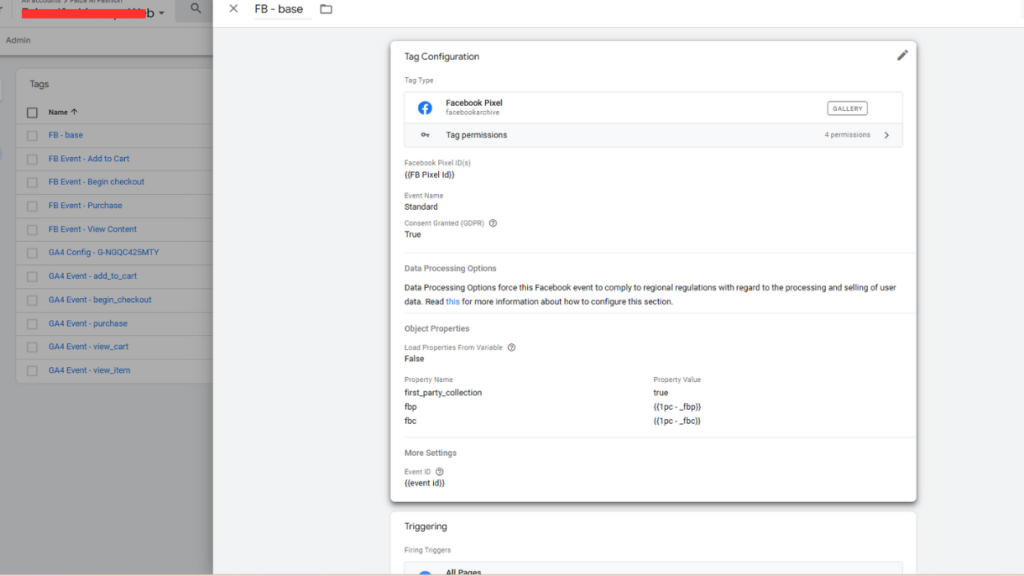
Task: Check the GA4 Event - purchase checkbox
Action: [x=32, y=324]
